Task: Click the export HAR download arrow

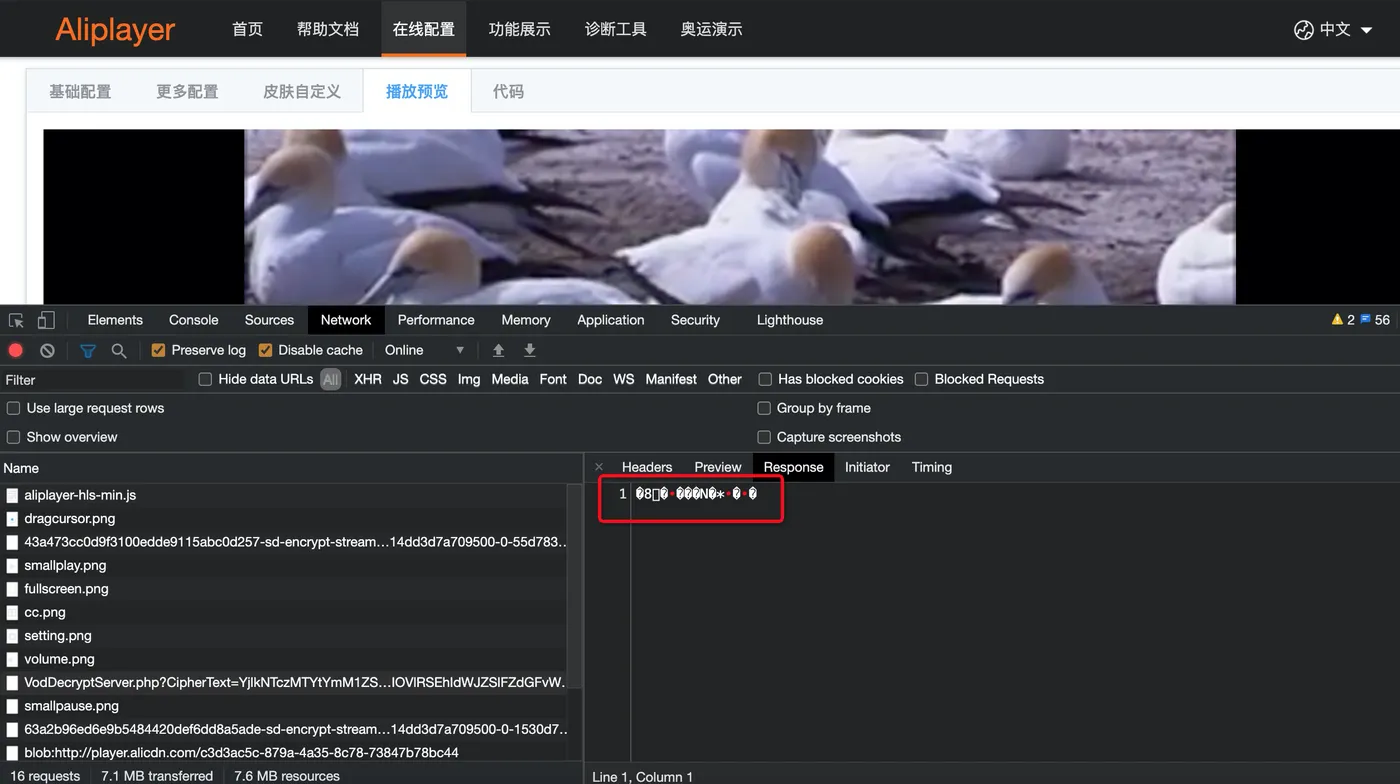Action: pos(530,350)
